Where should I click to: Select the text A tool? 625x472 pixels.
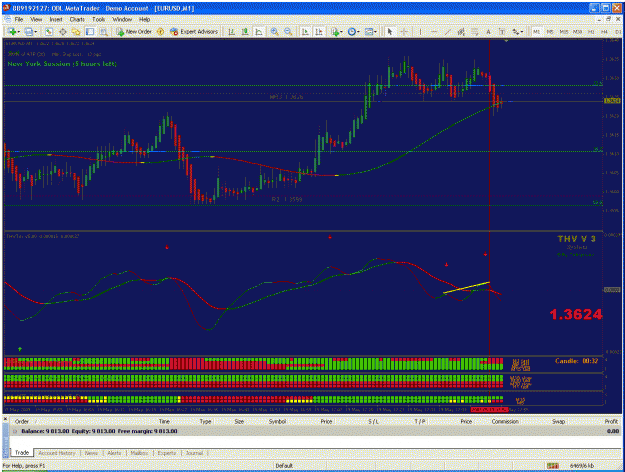pos(488,31)
